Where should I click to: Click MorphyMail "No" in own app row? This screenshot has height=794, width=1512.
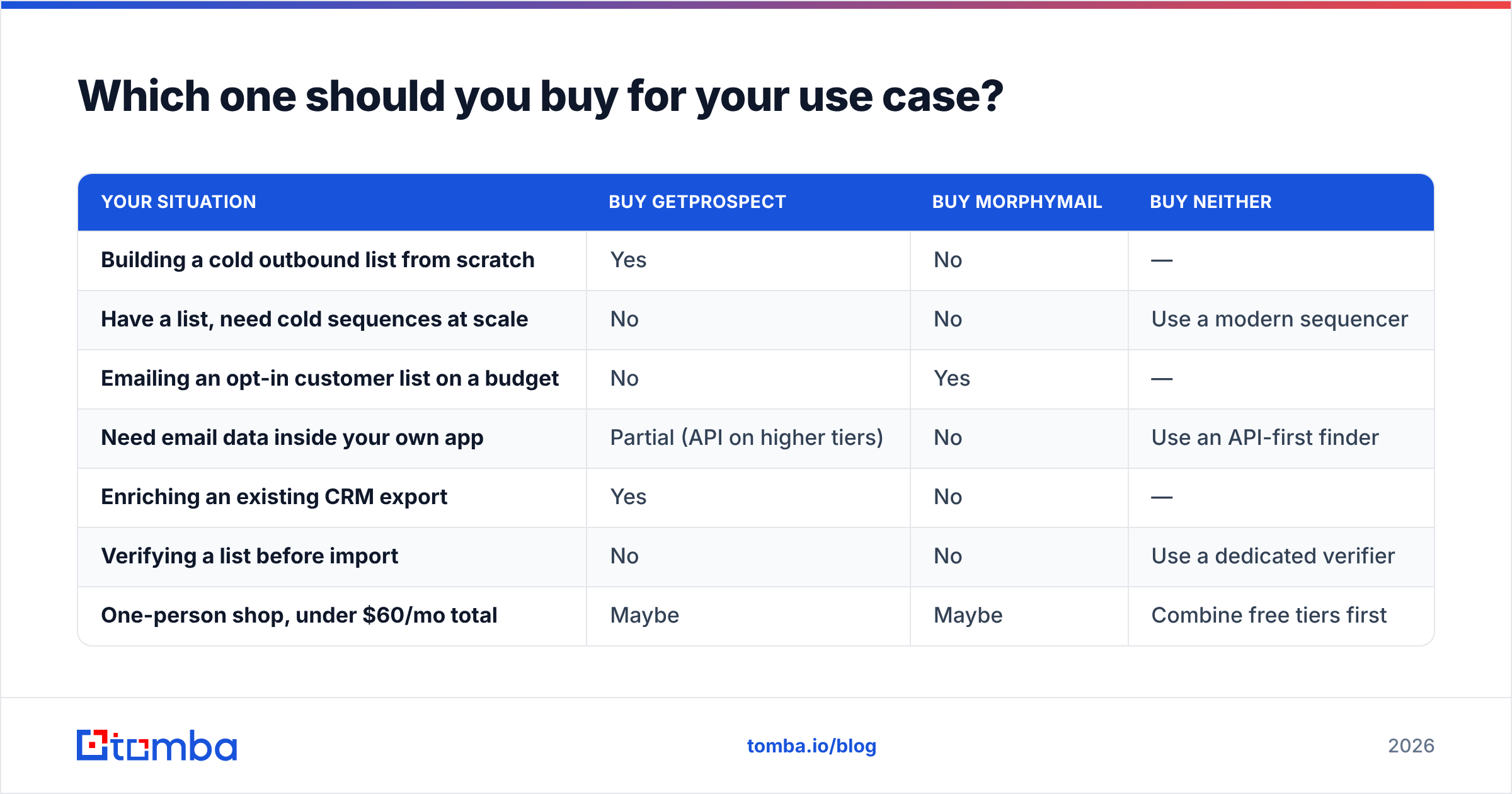click(948, 437)
